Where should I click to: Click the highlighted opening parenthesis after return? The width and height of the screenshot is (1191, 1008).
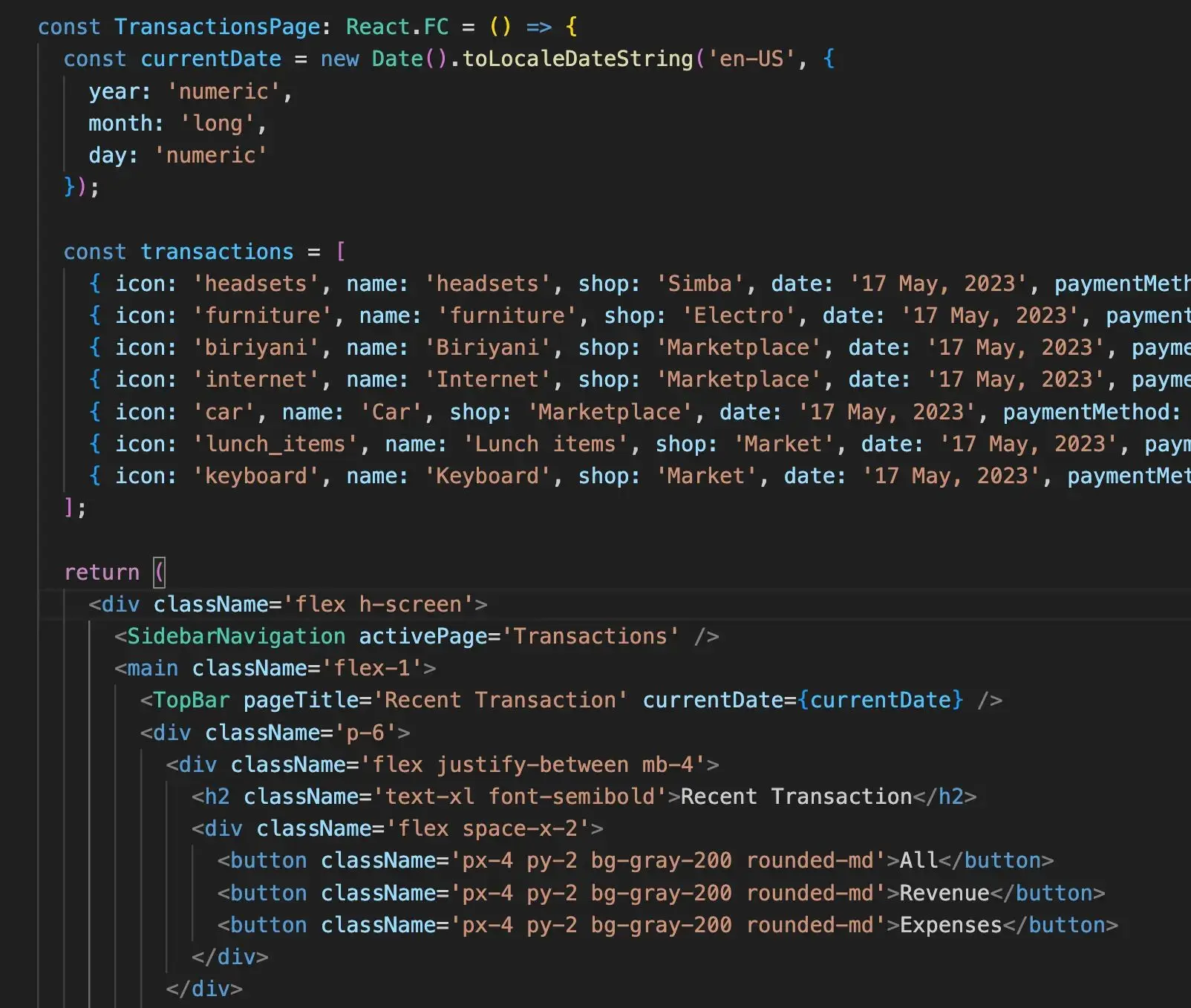160,572
